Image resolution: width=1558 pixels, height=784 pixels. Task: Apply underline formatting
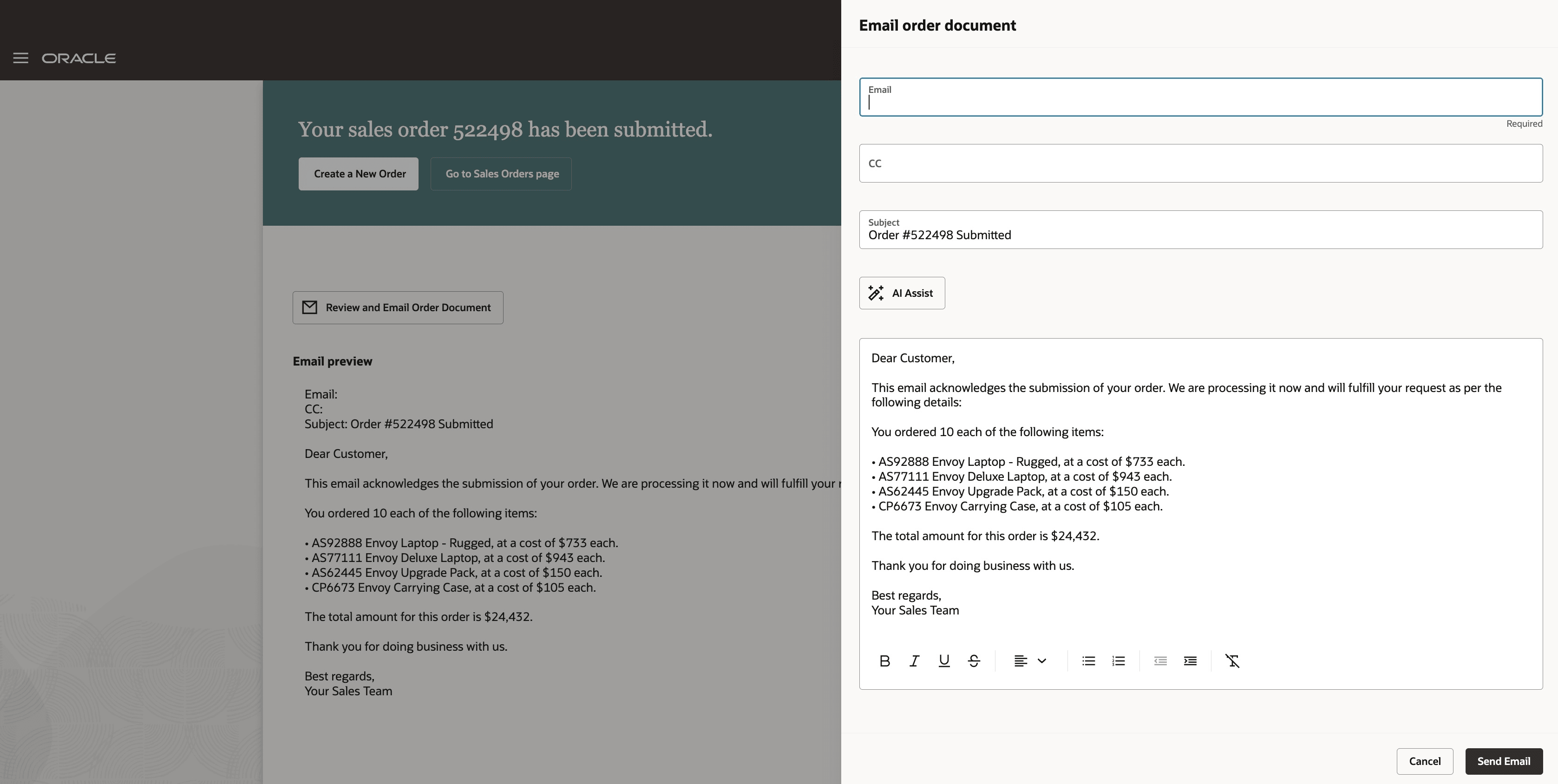click(x=943, y=660)
